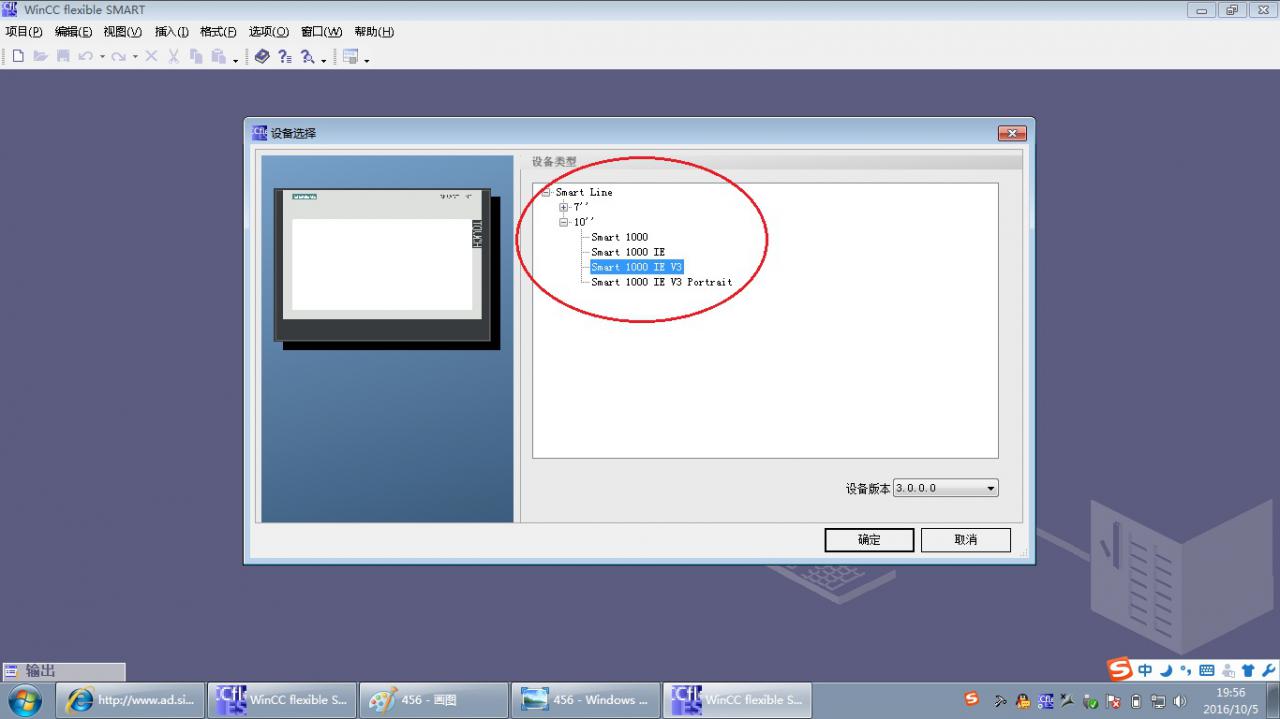1280x719 pixels.
Task: Switch to 456 - 画图 Paint taskbar item
Action: (x=434, y=700)
